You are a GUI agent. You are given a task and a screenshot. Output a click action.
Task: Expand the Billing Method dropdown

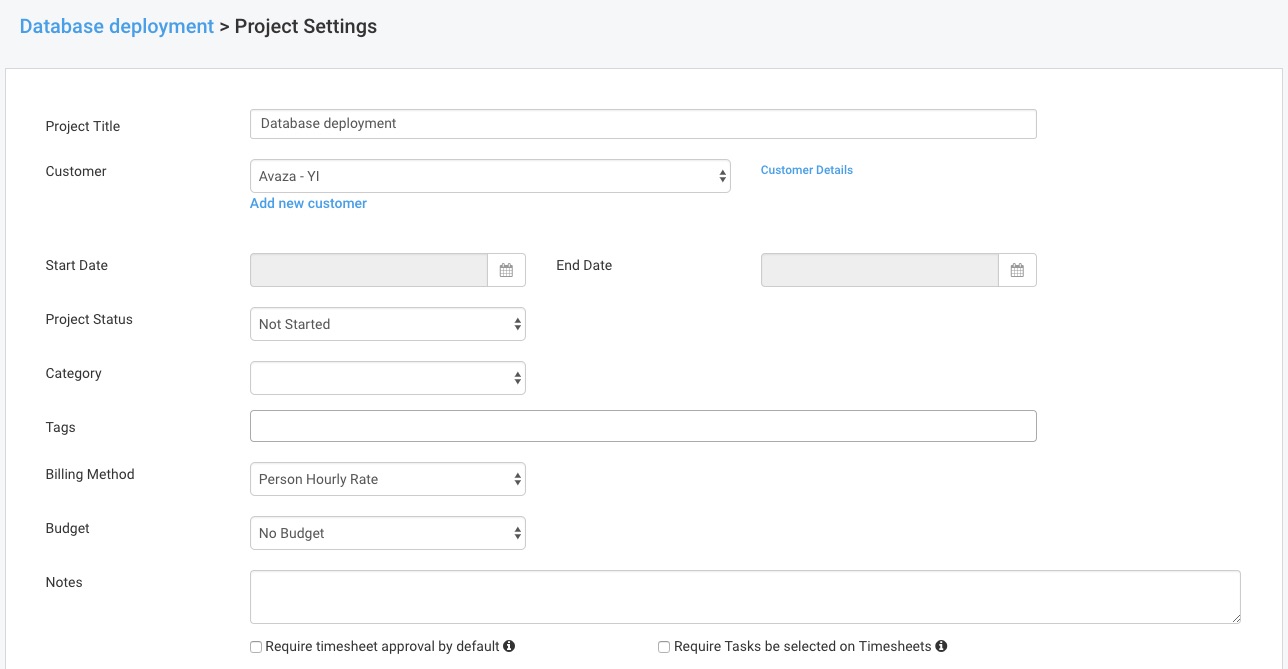387,479
